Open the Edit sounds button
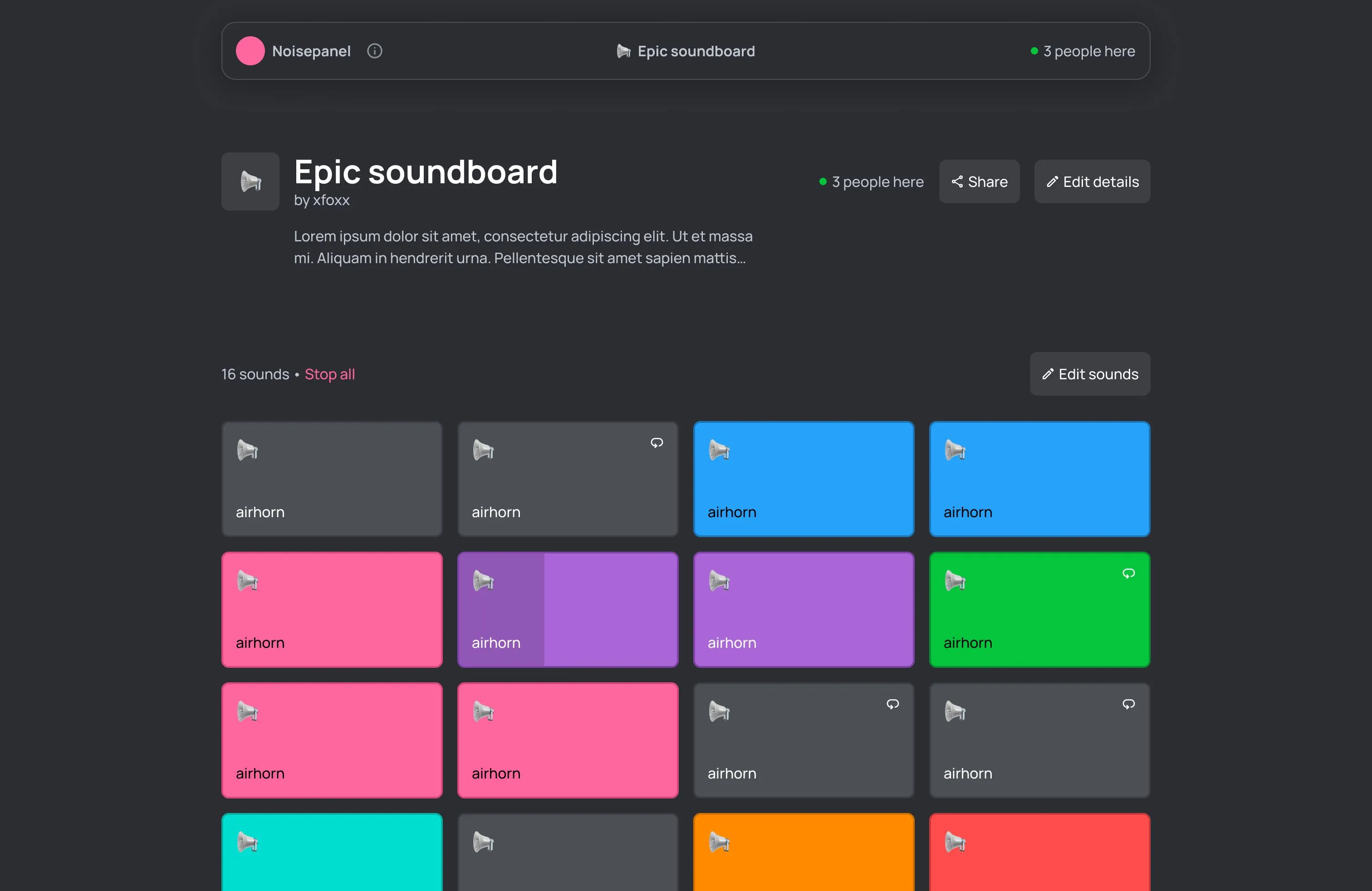The image size is (1372, 891). coord(1089,374)
